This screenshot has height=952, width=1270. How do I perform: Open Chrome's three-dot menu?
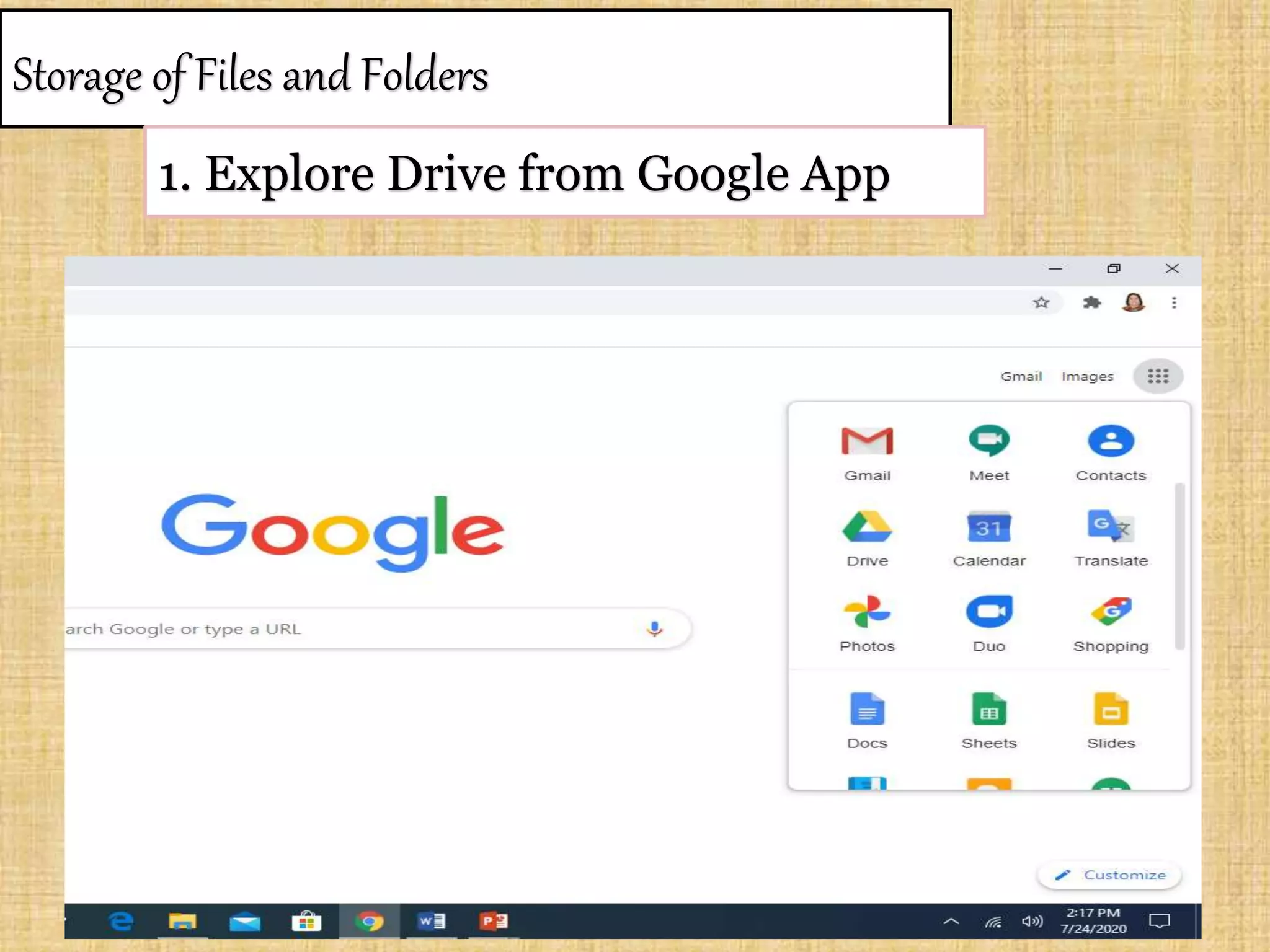point(1174,302)
